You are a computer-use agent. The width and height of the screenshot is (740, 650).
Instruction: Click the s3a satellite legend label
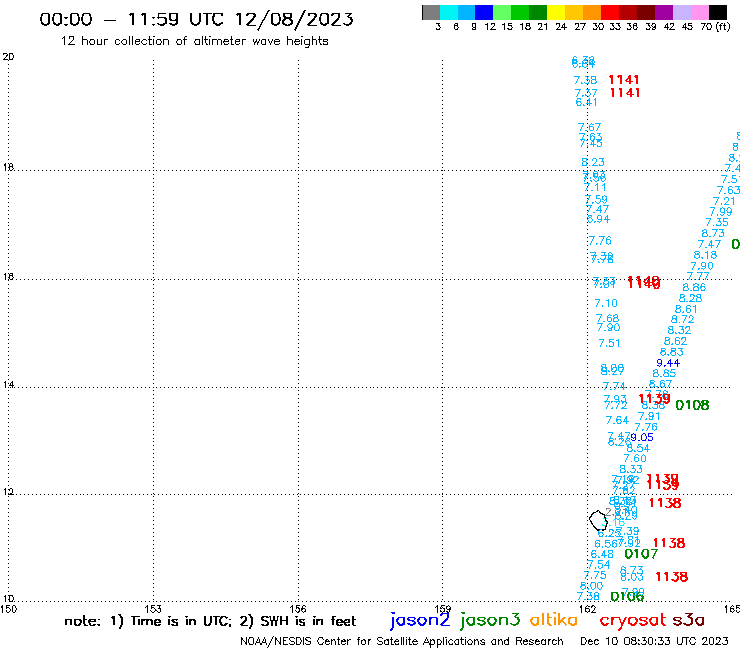[x=688, y=620]
